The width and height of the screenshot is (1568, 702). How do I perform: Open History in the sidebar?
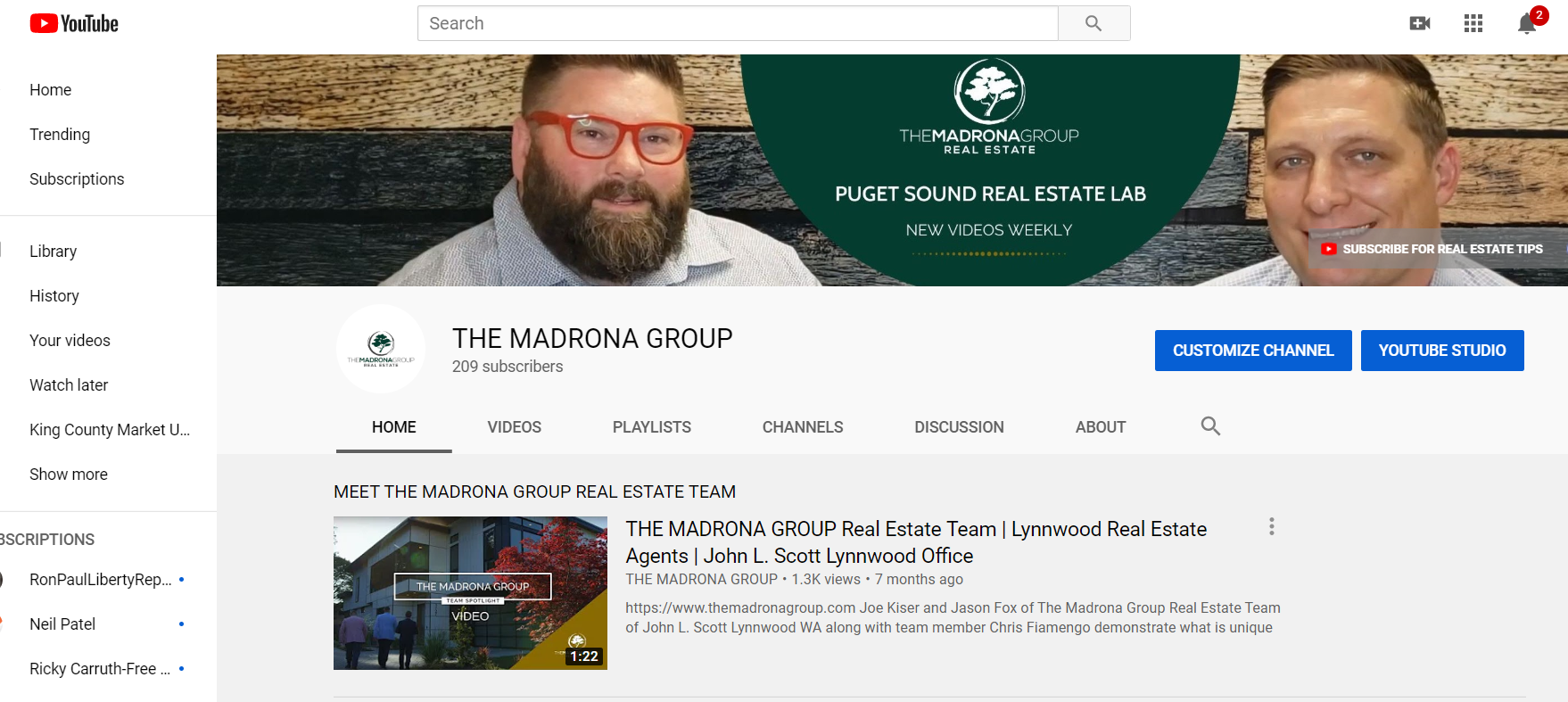click(54, 296)
